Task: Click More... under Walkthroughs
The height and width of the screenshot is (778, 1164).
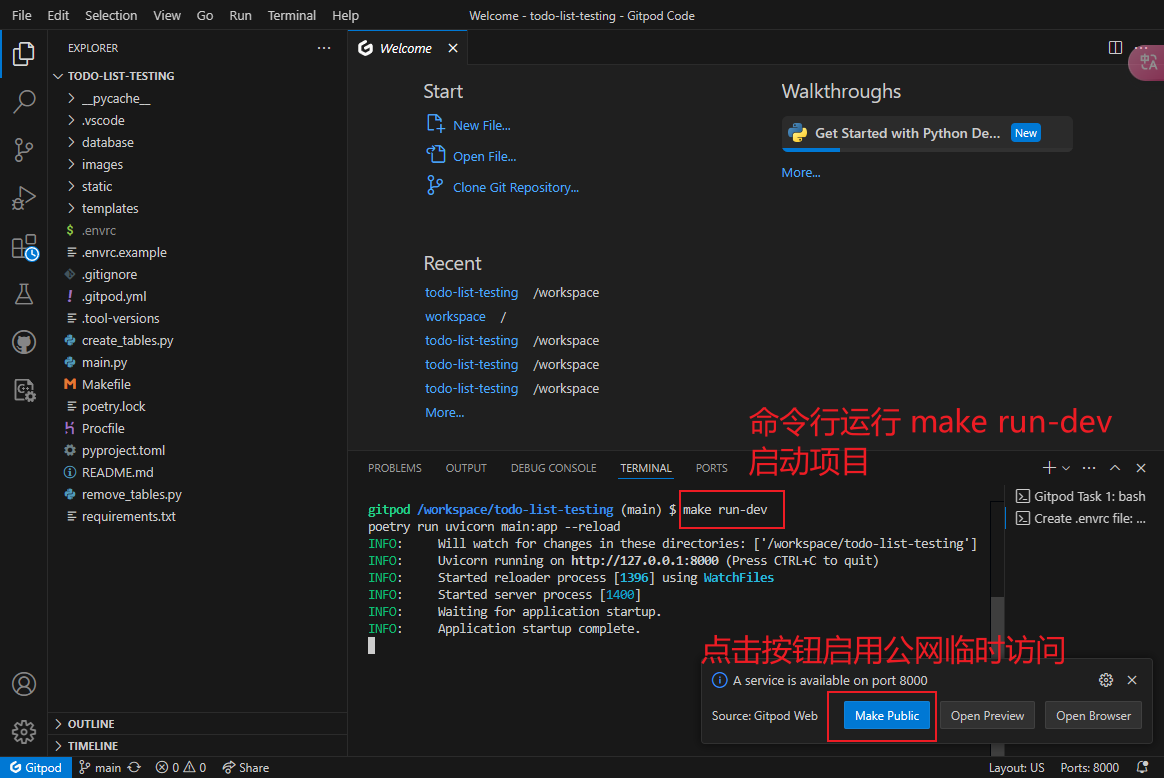Action: 800,172
